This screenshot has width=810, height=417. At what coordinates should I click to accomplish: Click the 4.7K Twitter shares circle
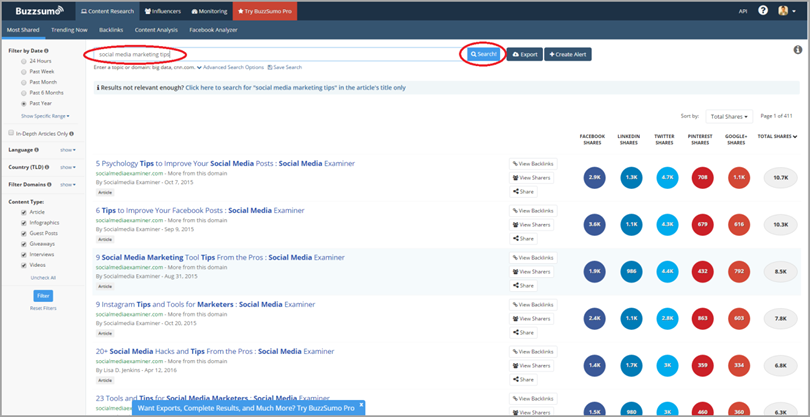pos(666,177)
